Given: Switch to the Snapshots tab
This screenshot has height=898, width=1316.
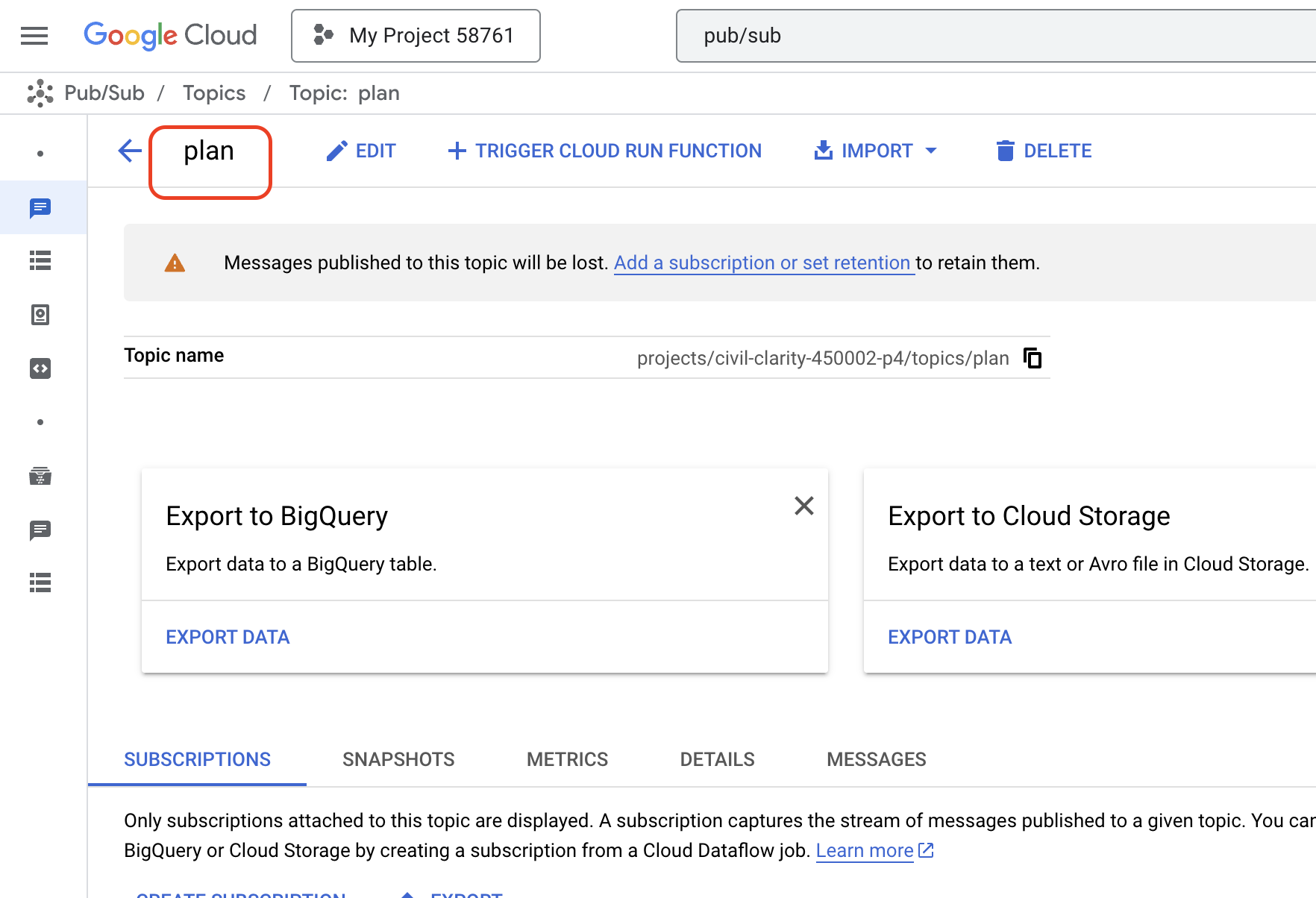Looking at the screenshot, I should point(398,759).
